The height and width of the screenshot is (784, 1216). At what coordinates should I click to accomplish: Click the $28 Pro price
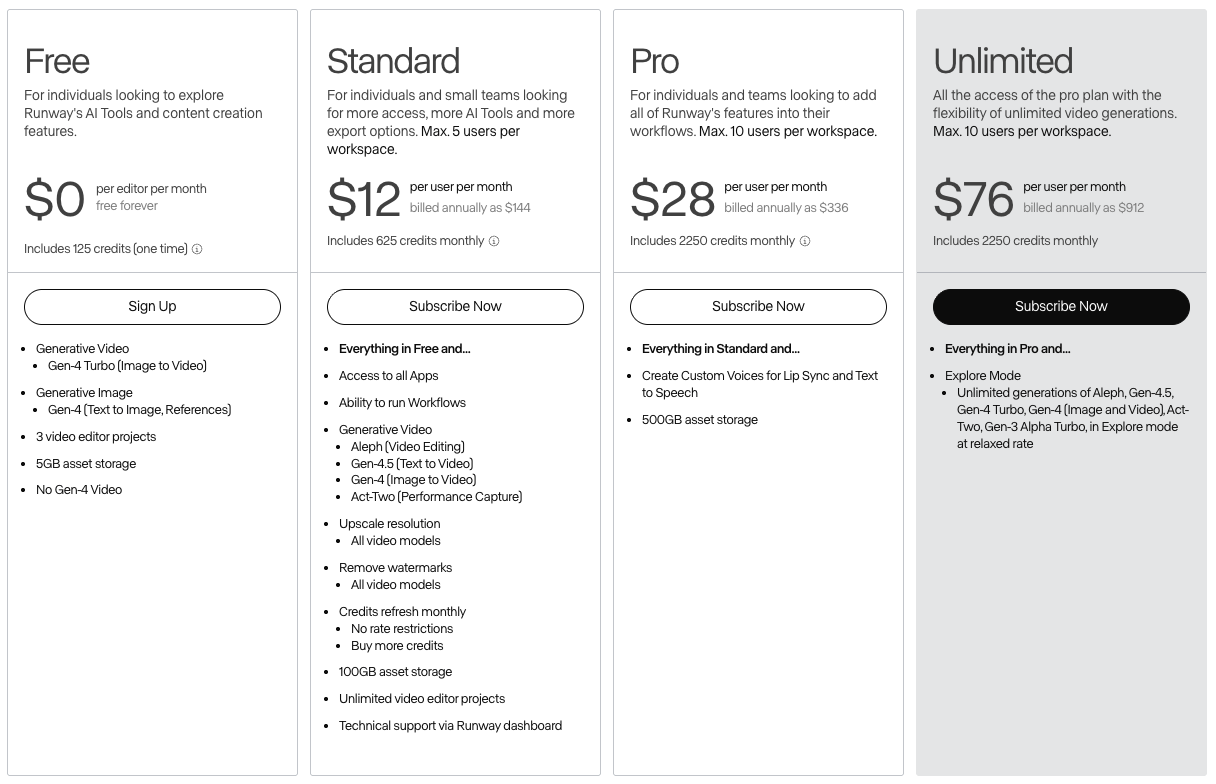pos(672,199)
